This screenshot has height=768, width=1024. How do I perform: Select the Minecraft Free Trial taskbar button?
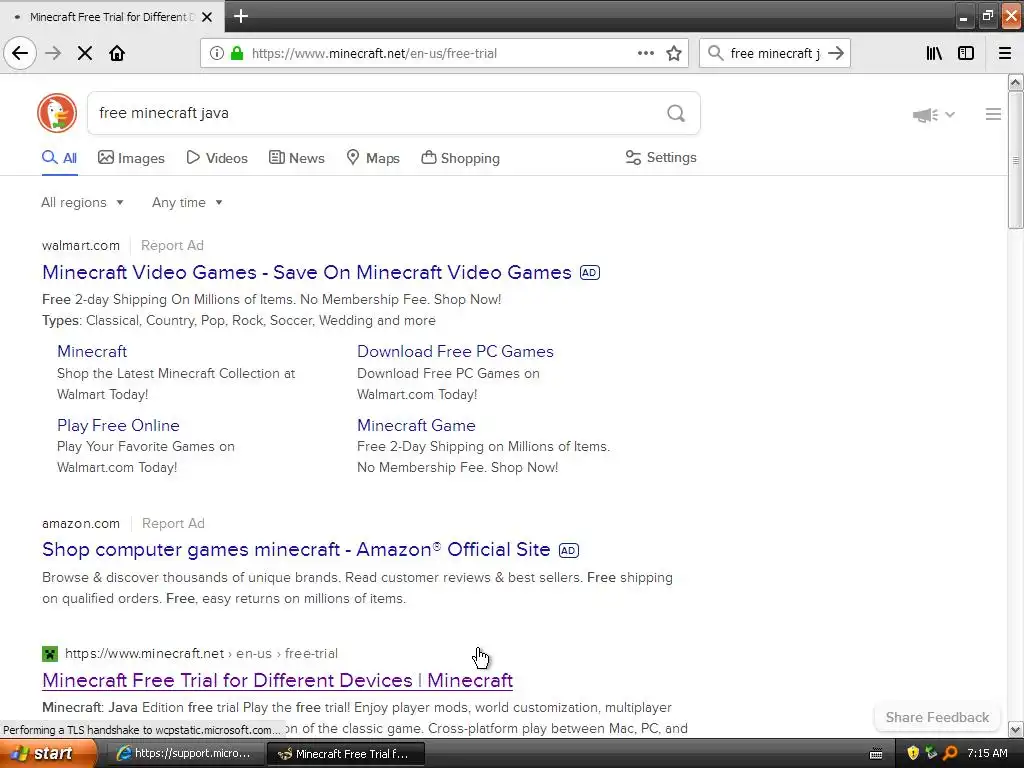pos(345,754)
